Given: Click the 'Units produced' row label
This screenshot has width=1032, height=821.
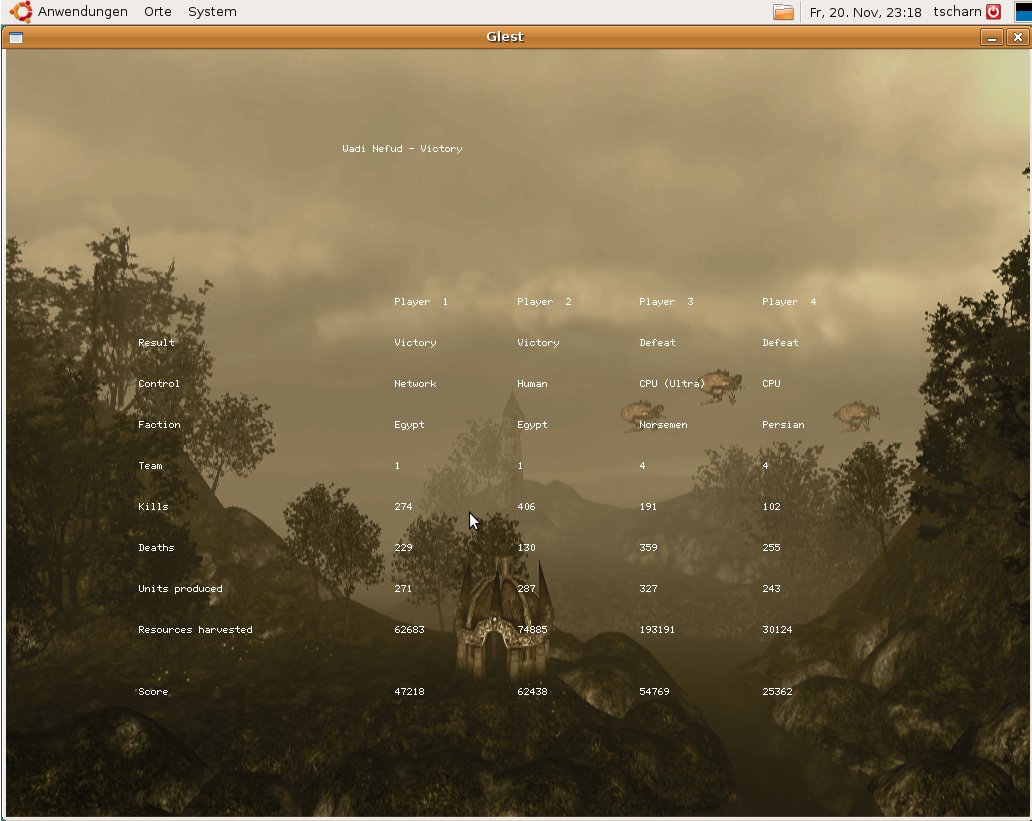Looking at the screenshot, I should click(x=180, y=589).
